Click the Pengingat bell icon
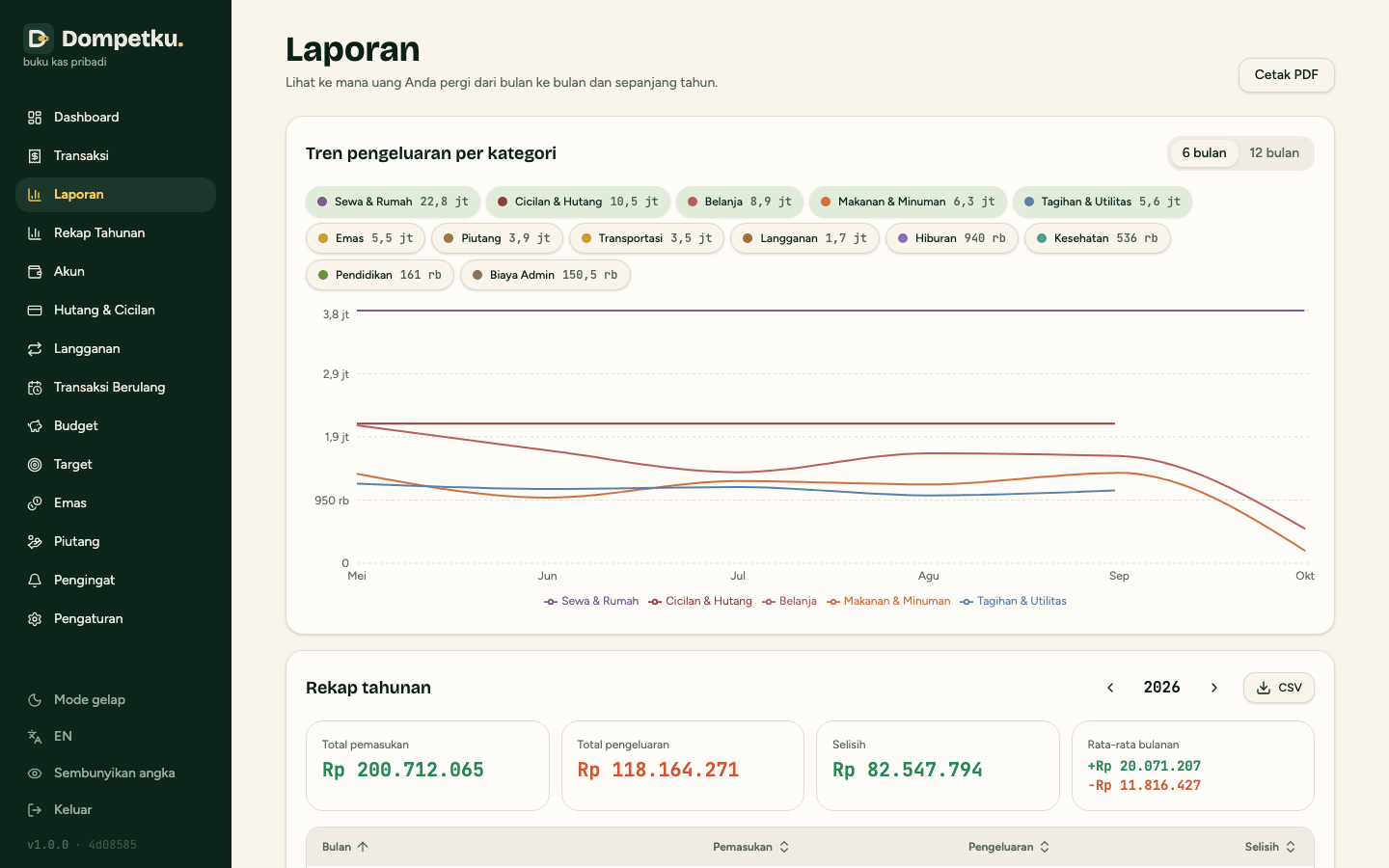1389x868 pixels. [35, 581]
